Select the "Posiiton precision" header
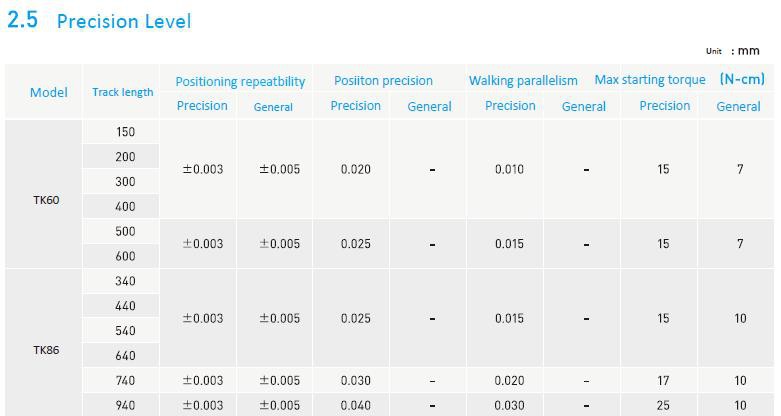The image size is (781, 416). coord(383,80)
